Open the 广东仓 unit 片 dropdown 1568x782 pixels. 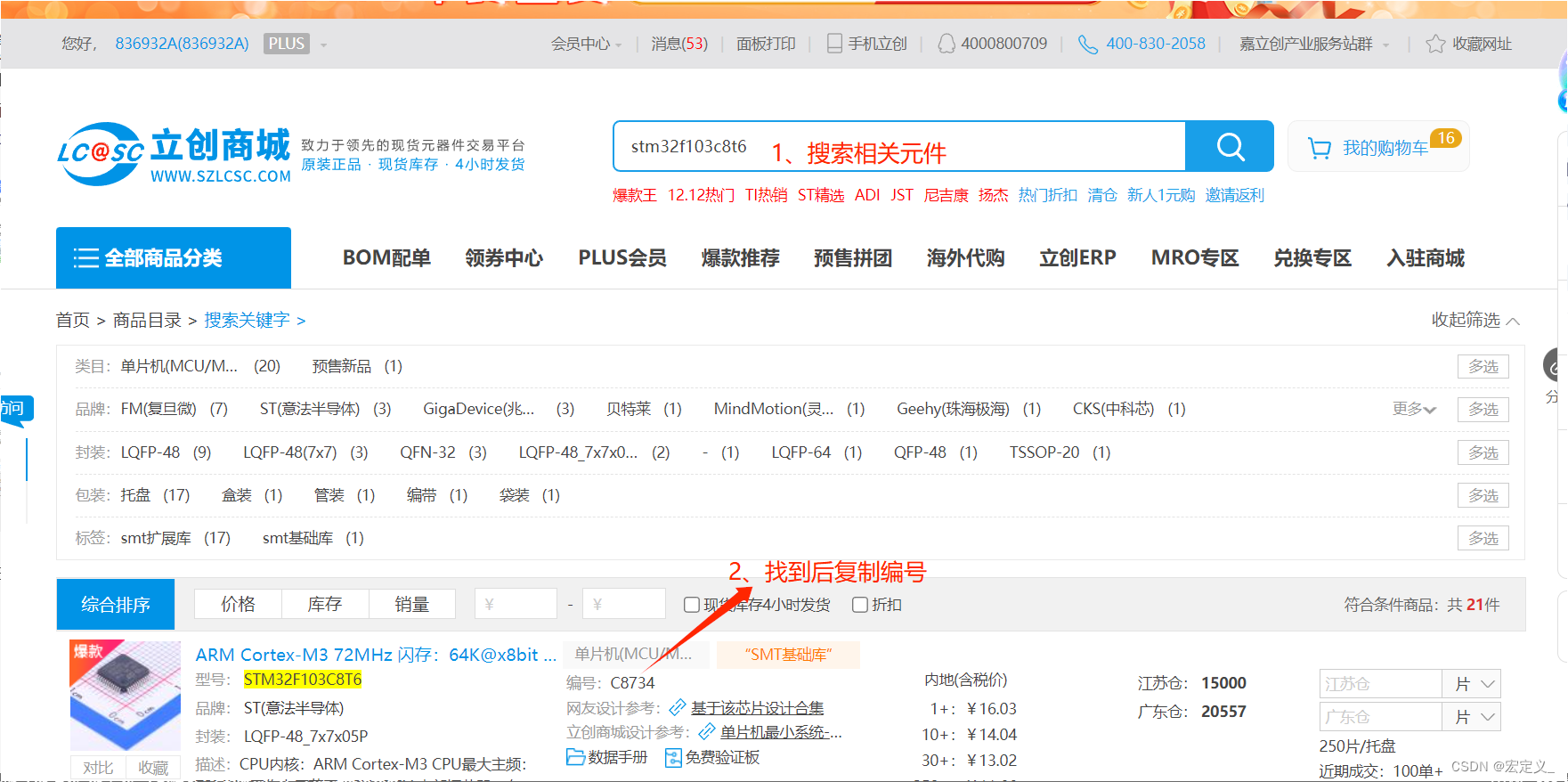coord(1472,717)
